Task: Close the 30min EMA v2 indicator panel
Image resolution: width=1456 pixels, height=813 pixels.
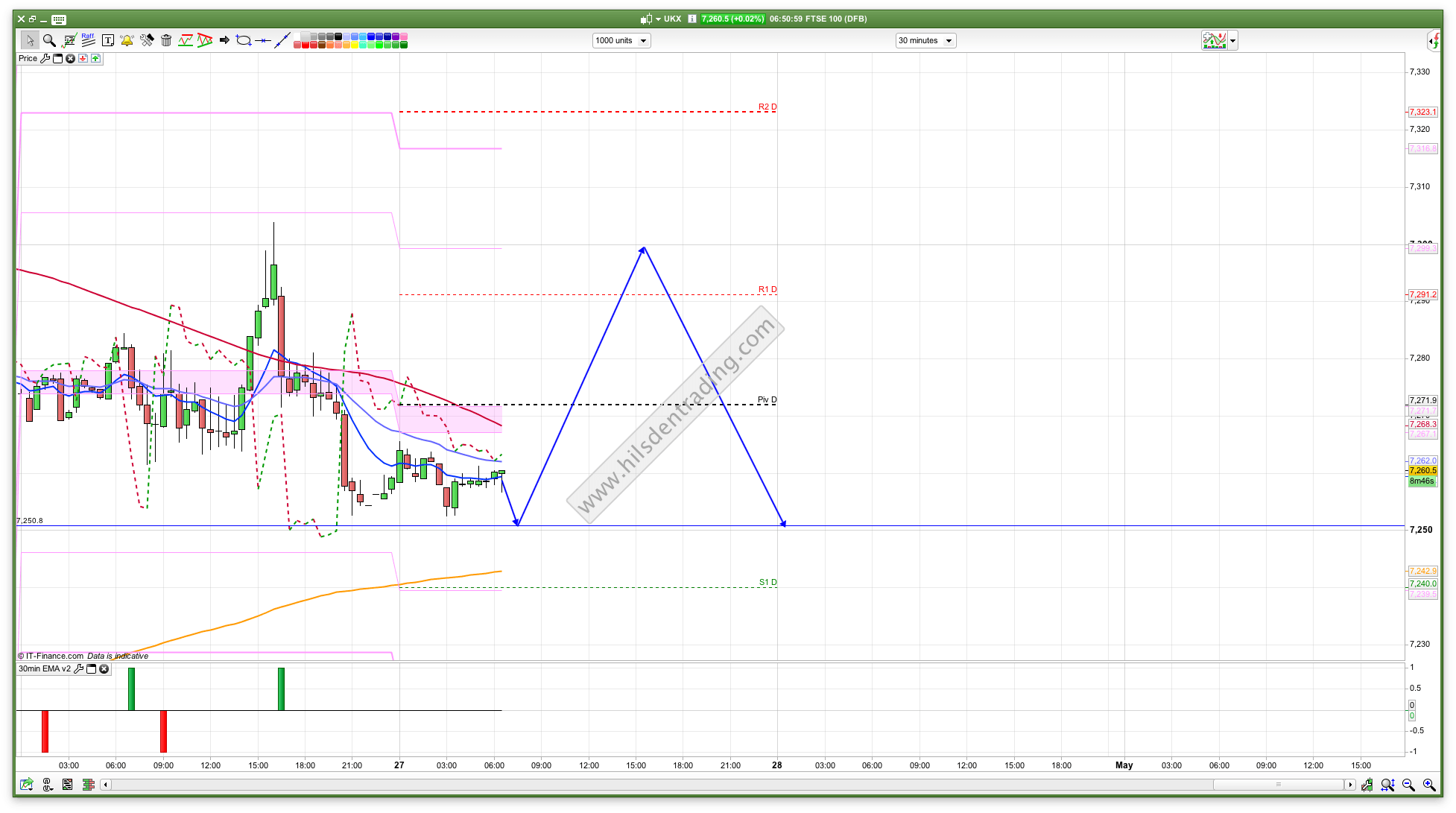Action: 104,668
